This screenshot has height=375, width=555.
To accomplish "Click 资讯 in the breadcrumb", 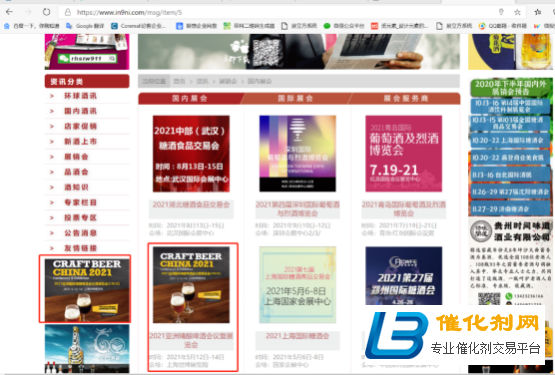I will [202, 81].
